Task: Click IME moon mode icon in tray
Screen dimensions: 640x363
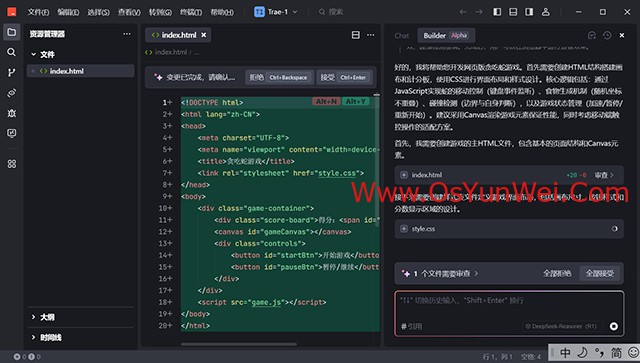Action: click(582, 352)
